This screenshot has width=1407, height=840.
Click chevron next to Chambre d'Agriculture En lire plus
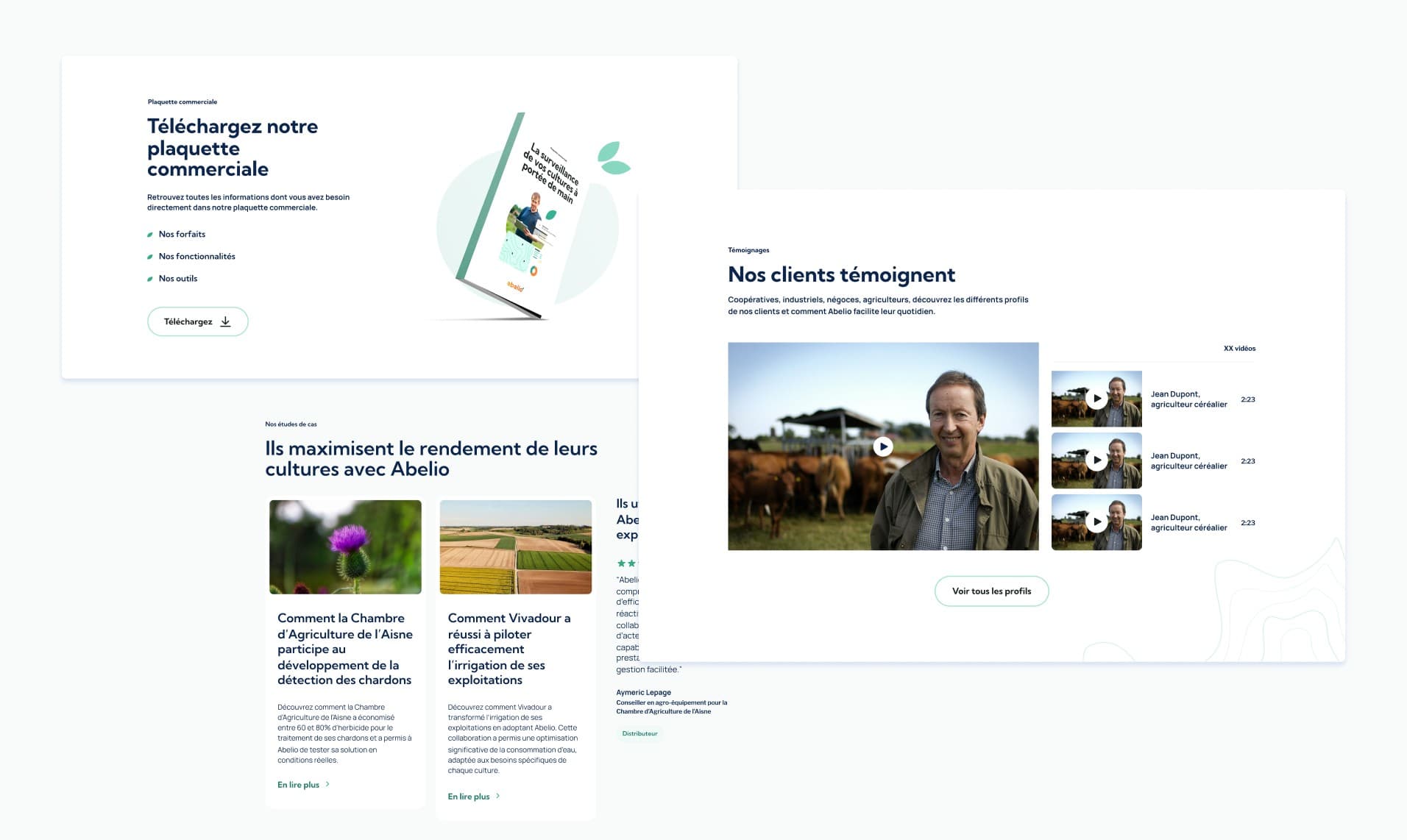(x=327, y=784)
